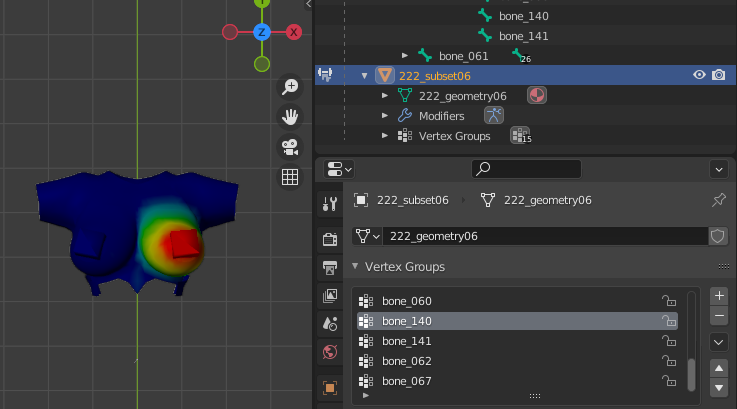Viewport: 737px width, 409px height.
Task: Click the 222_geometry06 mesh name field
Action: 545,236
